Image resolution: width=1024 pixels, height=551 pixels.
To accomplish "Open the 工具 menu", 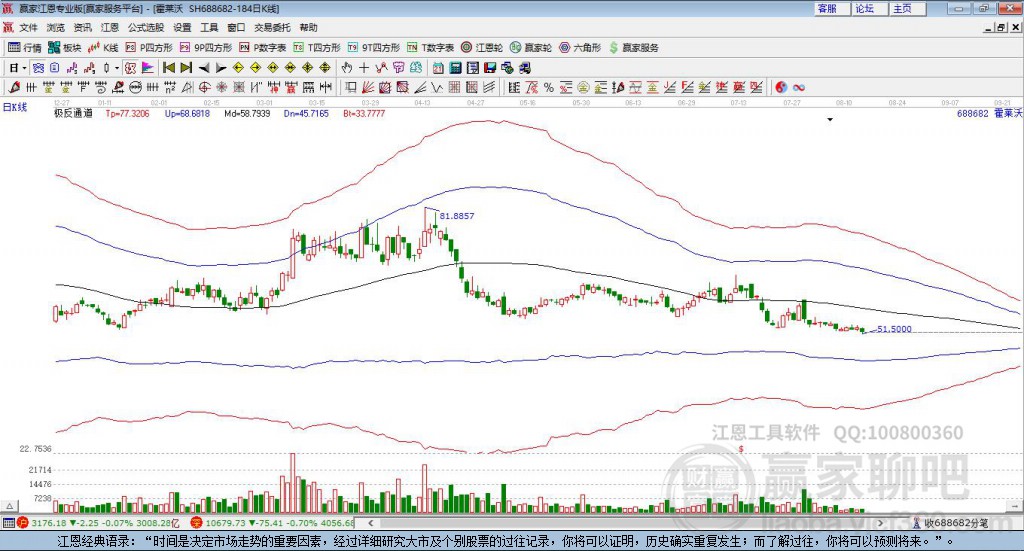I will pyautogui.click(x=209, y=27).
